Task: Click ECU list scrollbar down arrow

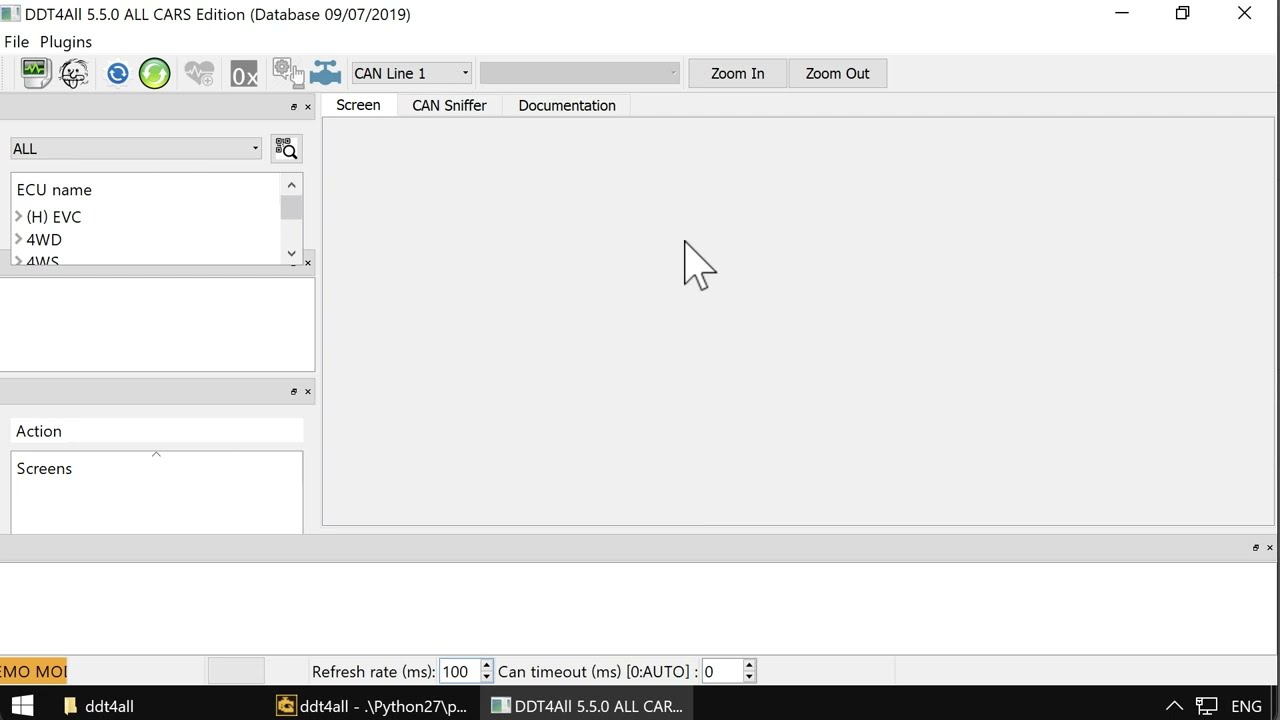Action: coord(291,254)
